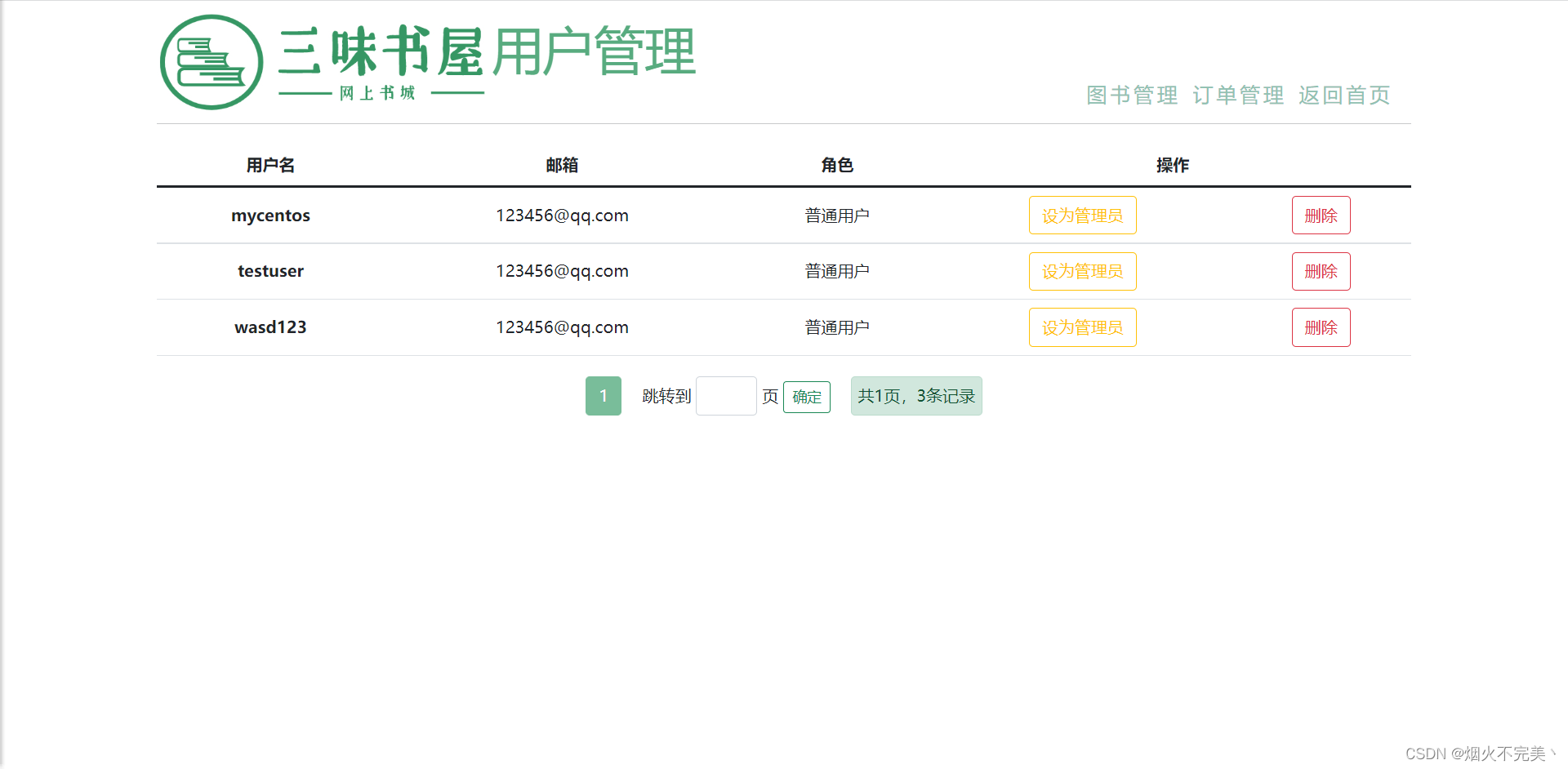Click the 邮箱 column header
Viewport: 1568px width, 769px height.
pyautogui.click(x=562, y=165)
